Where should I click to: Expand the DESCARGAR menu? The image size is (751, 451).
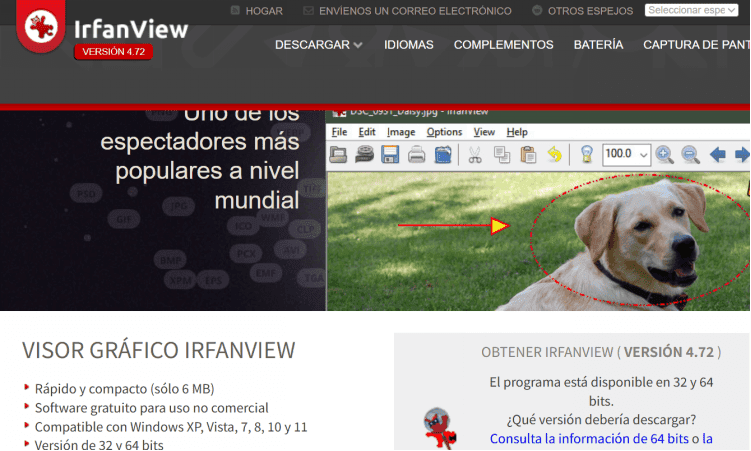coord(319,45)
